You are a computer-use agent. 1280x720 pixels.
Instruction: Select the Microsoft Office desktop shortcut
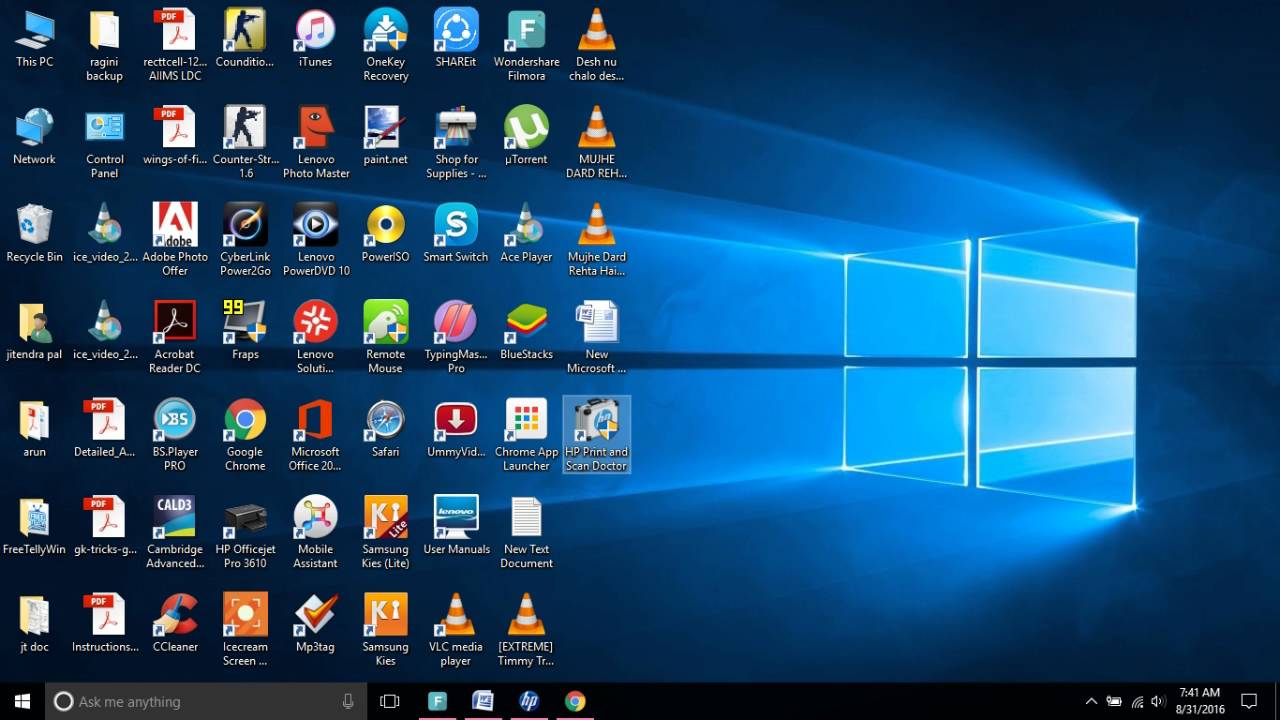(315, 435)
